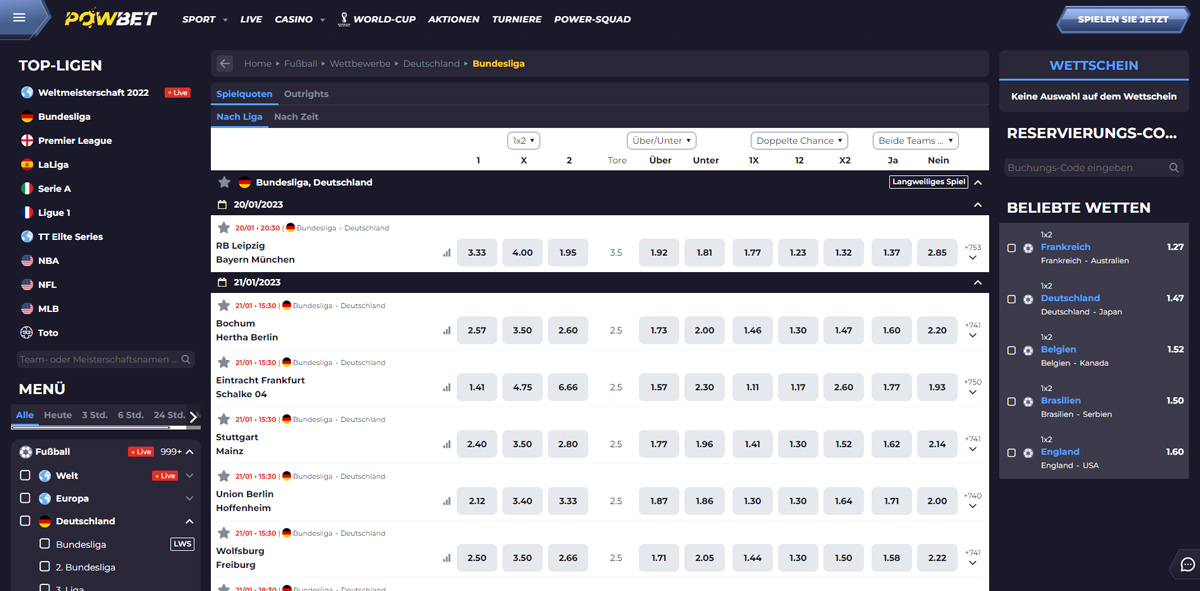
Task: Collapse the Fußball sport section
Action: (x=190, y=452)
